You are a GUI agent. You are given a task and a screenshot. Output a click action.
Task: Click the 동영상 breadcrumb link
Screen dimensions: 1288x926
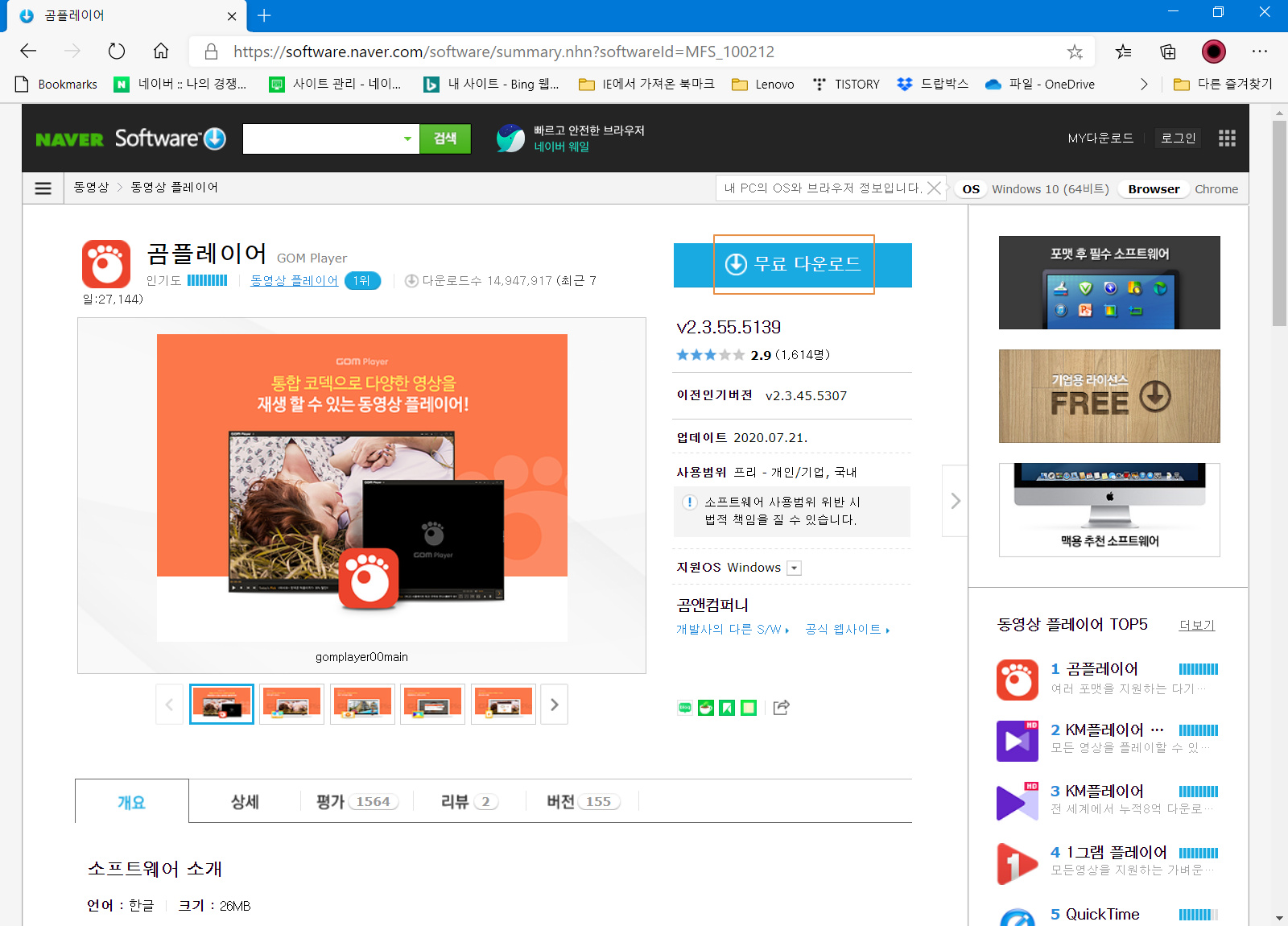tap(91, 187)
